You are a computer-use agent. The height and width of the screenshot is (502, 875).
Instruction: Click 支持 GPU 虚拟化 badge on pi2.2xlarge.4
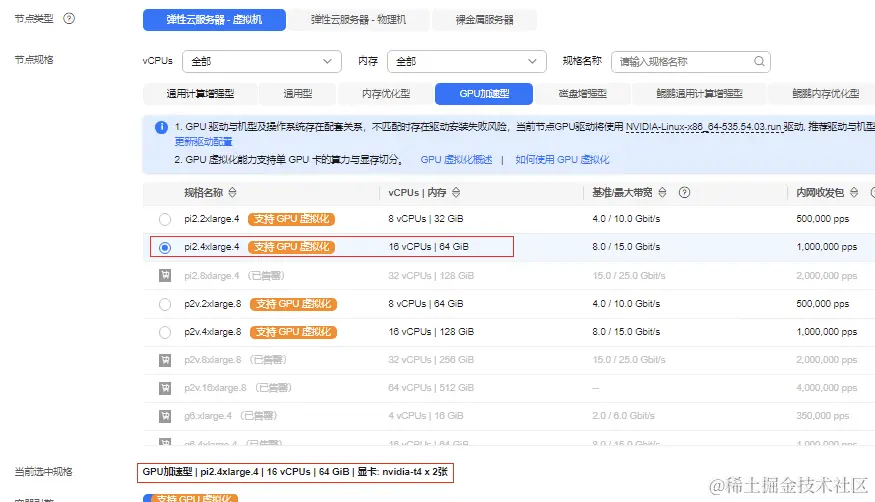tap(291, 219)
